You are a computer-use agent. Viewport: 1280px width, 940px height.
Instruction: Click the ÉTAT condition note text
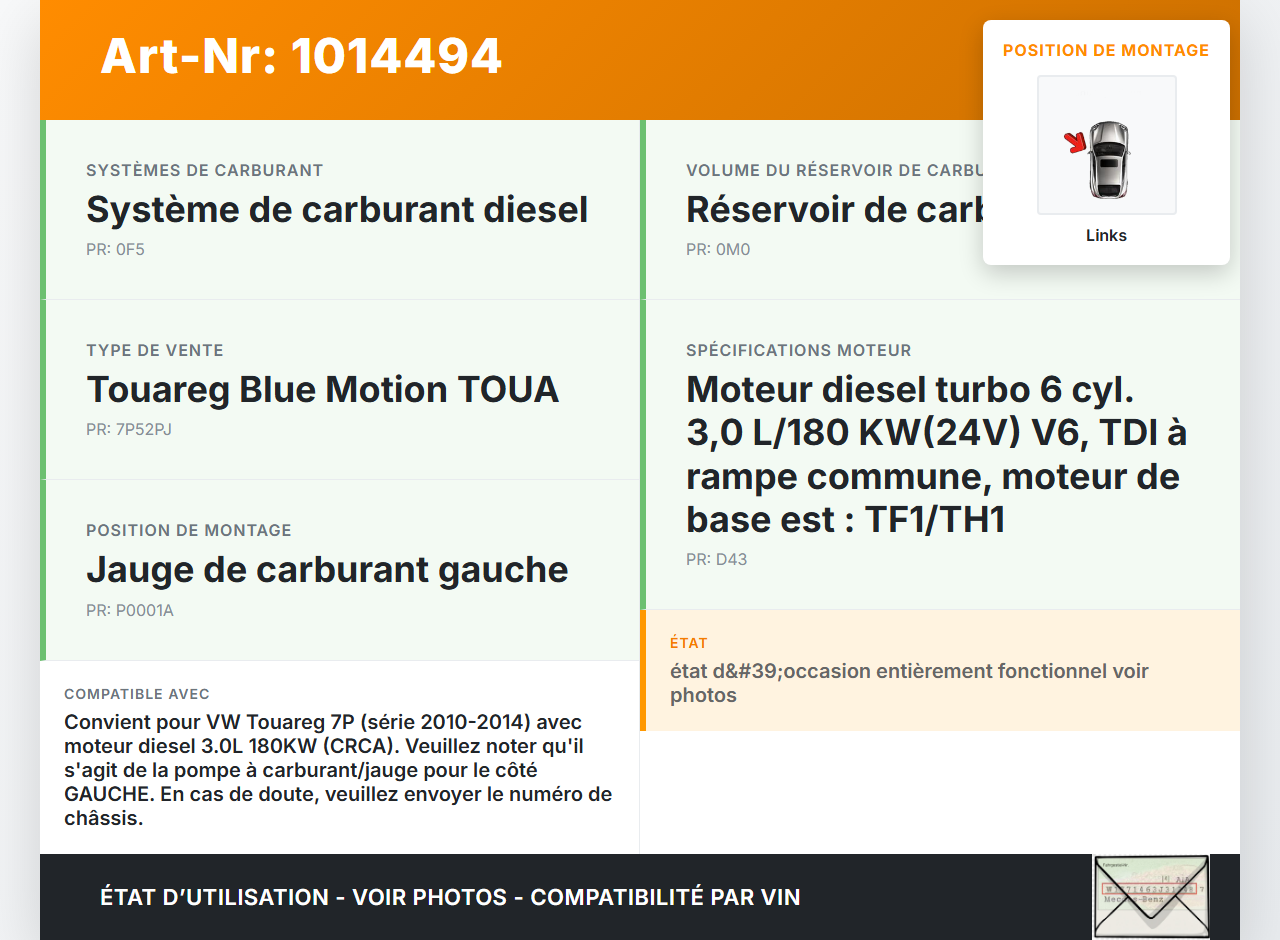[x=909, y=683]
